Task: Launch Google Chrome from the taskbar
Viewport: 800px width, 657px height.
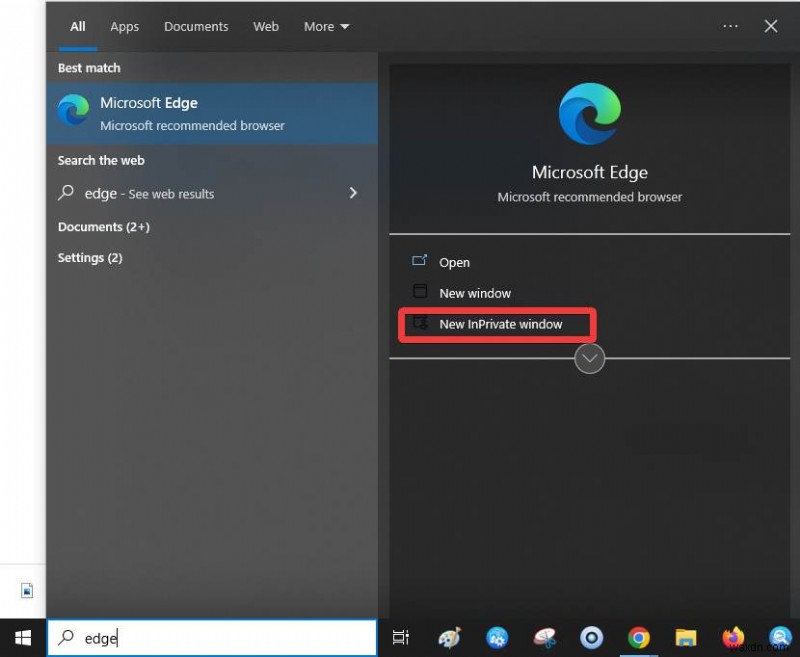Action: [x=639, y=637]
